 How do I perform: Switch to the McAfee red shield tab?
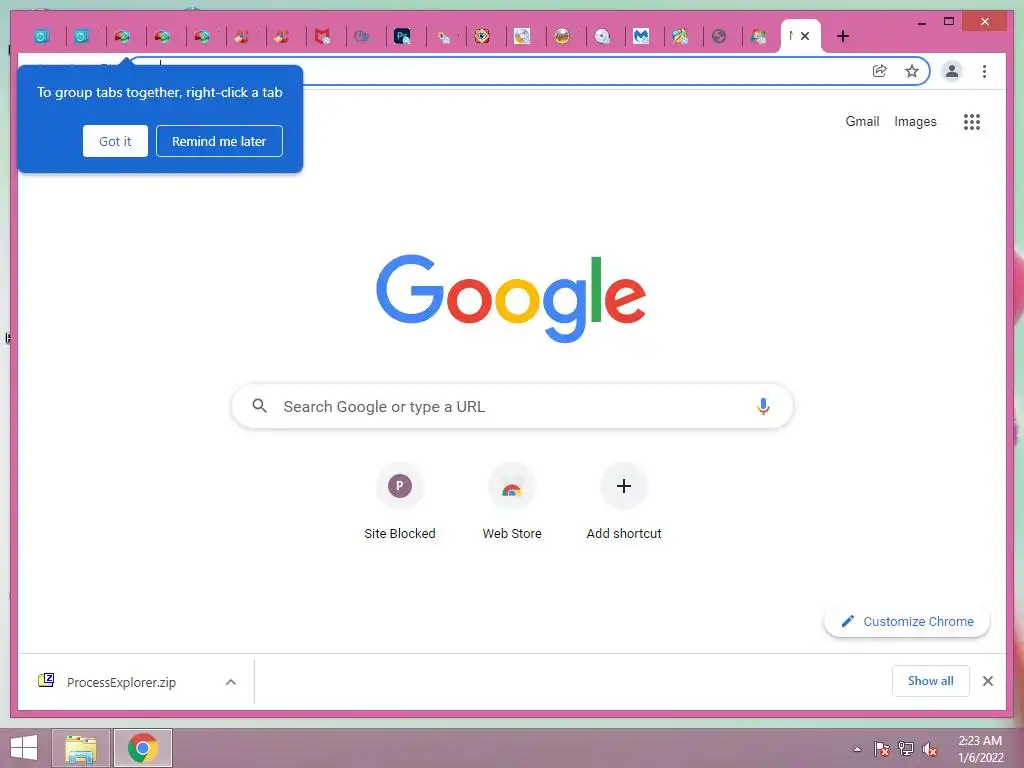point(322,37)
